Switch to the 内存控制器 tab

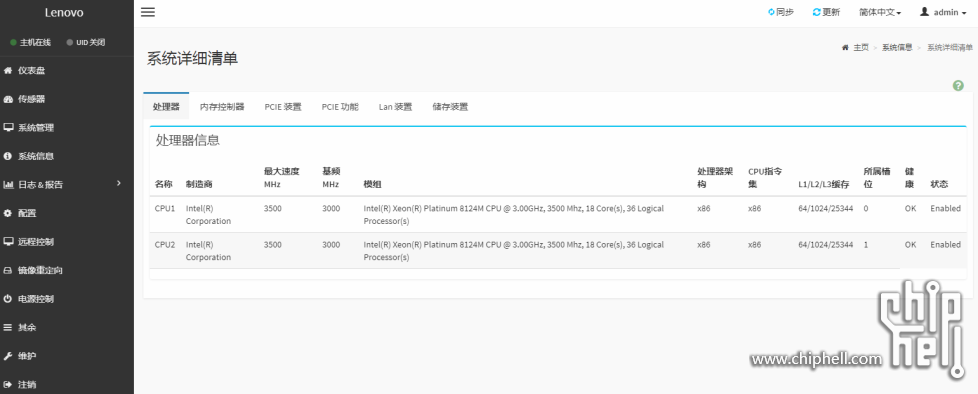tap(221, 107)
